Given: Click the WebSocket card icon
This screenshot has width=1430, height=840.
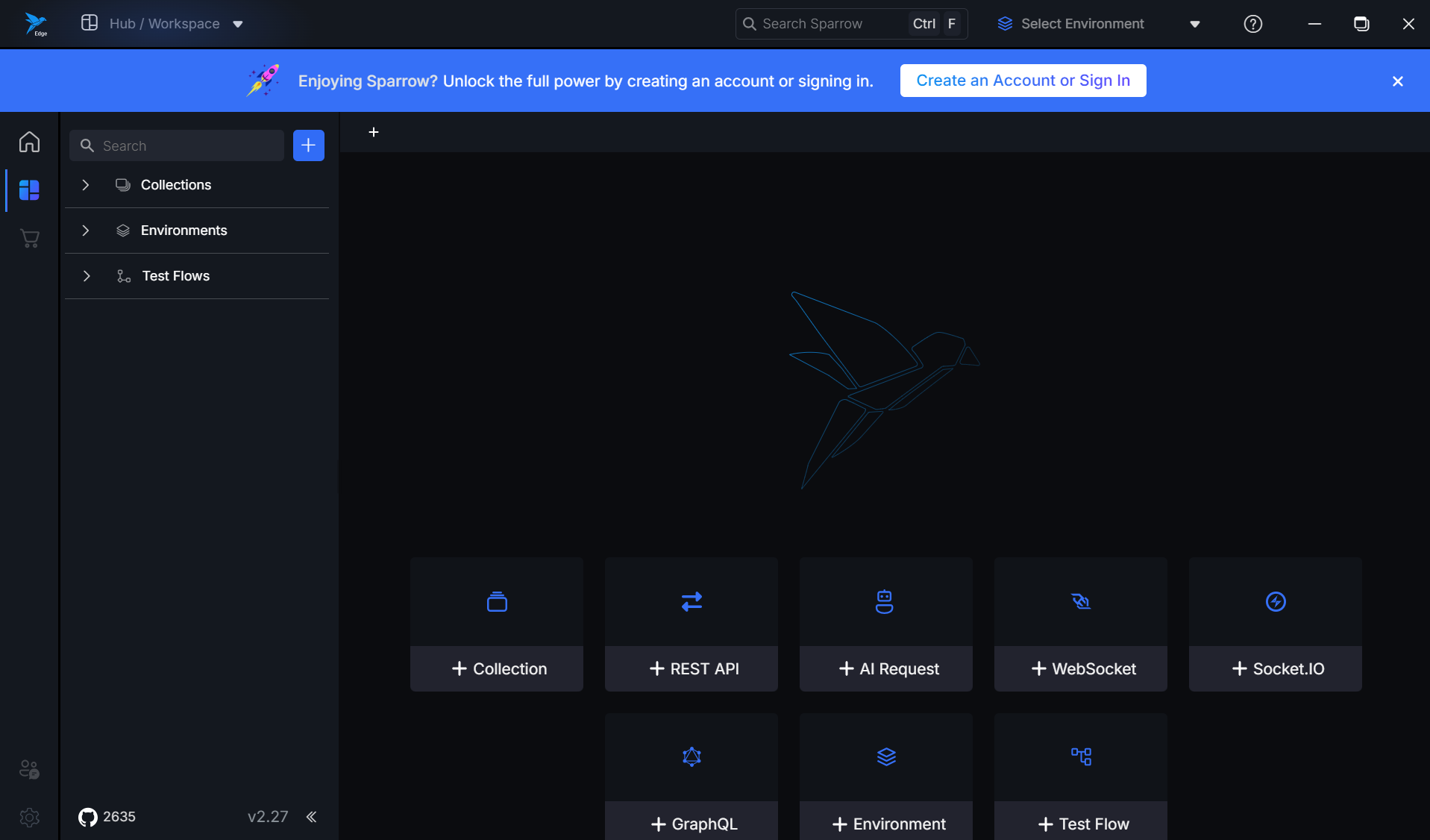Looking at the screenshot, I should click(x=1081, y=601).
